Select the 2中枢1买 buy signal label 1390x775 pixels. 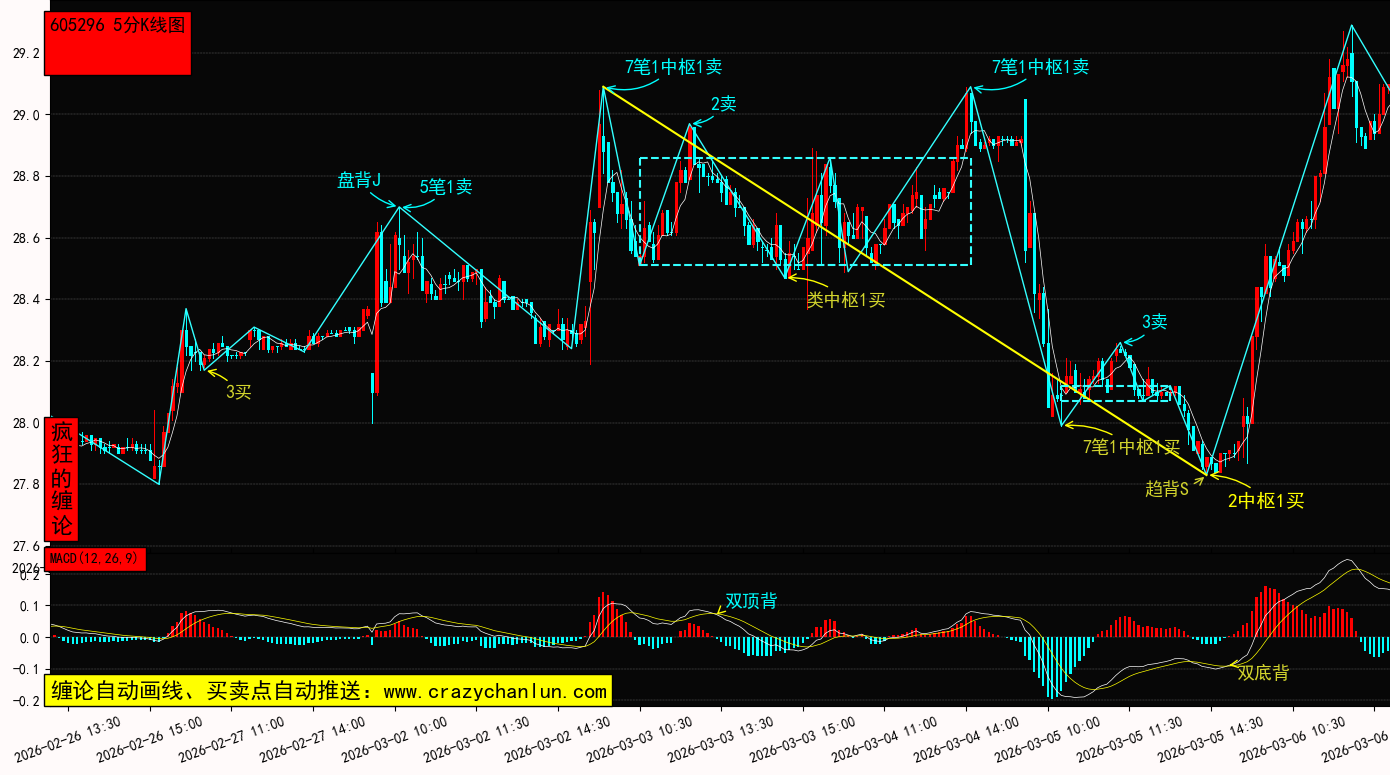coord(1266,501)
